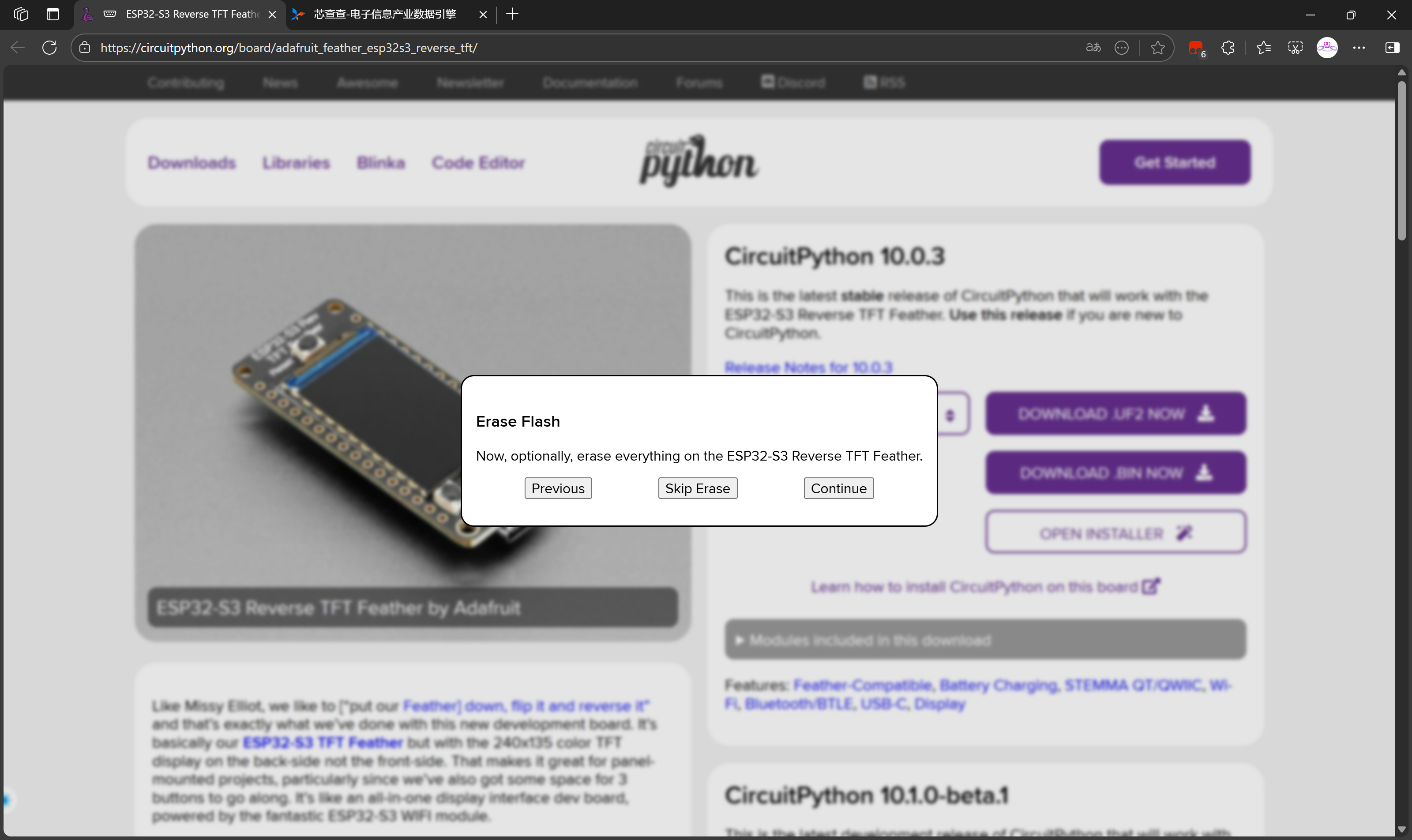Click the translate page icon
The width and height of the screenshot is (1412, 840).
tap(1093, 48)
